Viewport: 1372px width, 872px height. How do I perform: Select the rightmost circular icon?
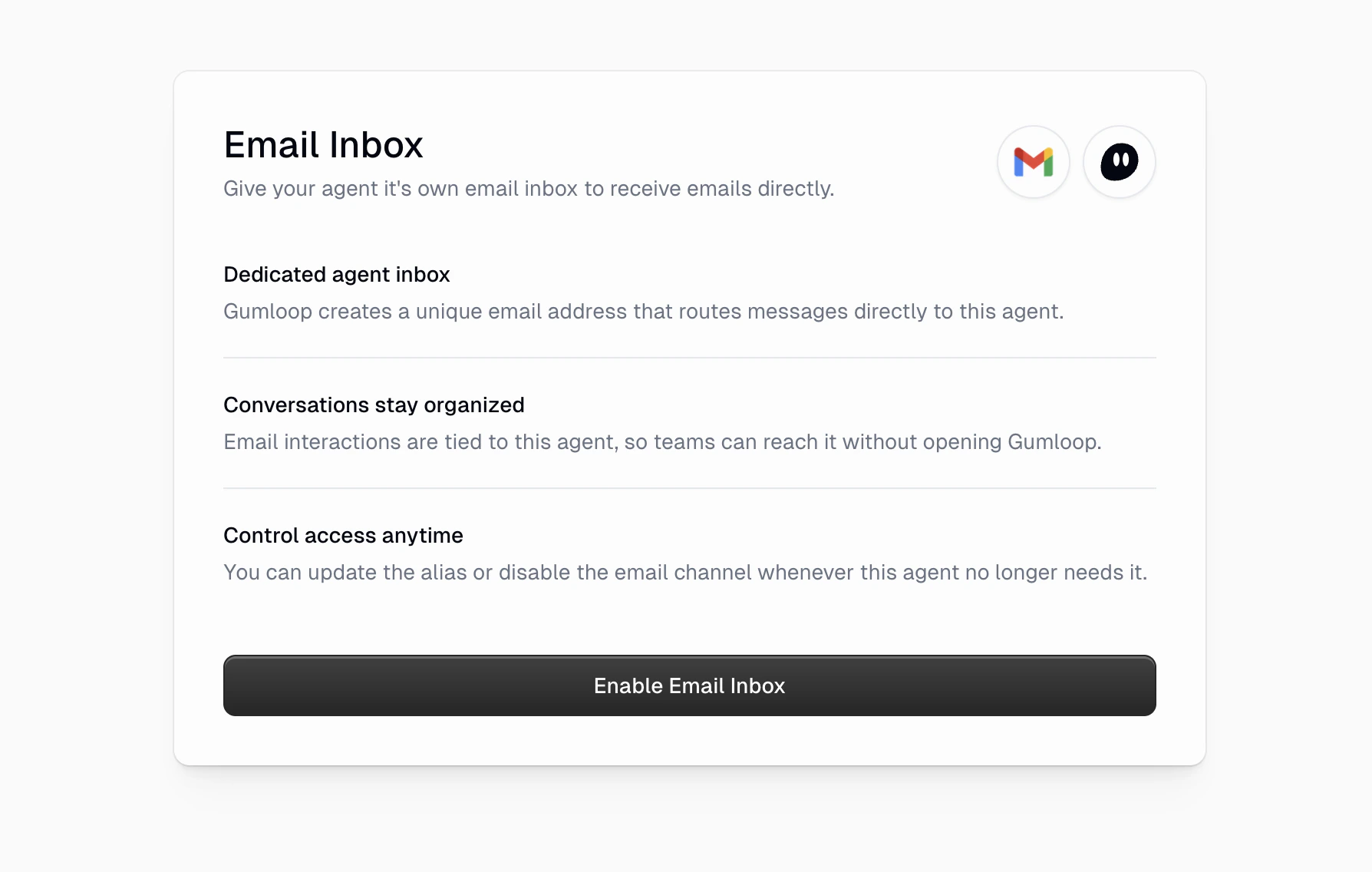(x=1119, y=162)
